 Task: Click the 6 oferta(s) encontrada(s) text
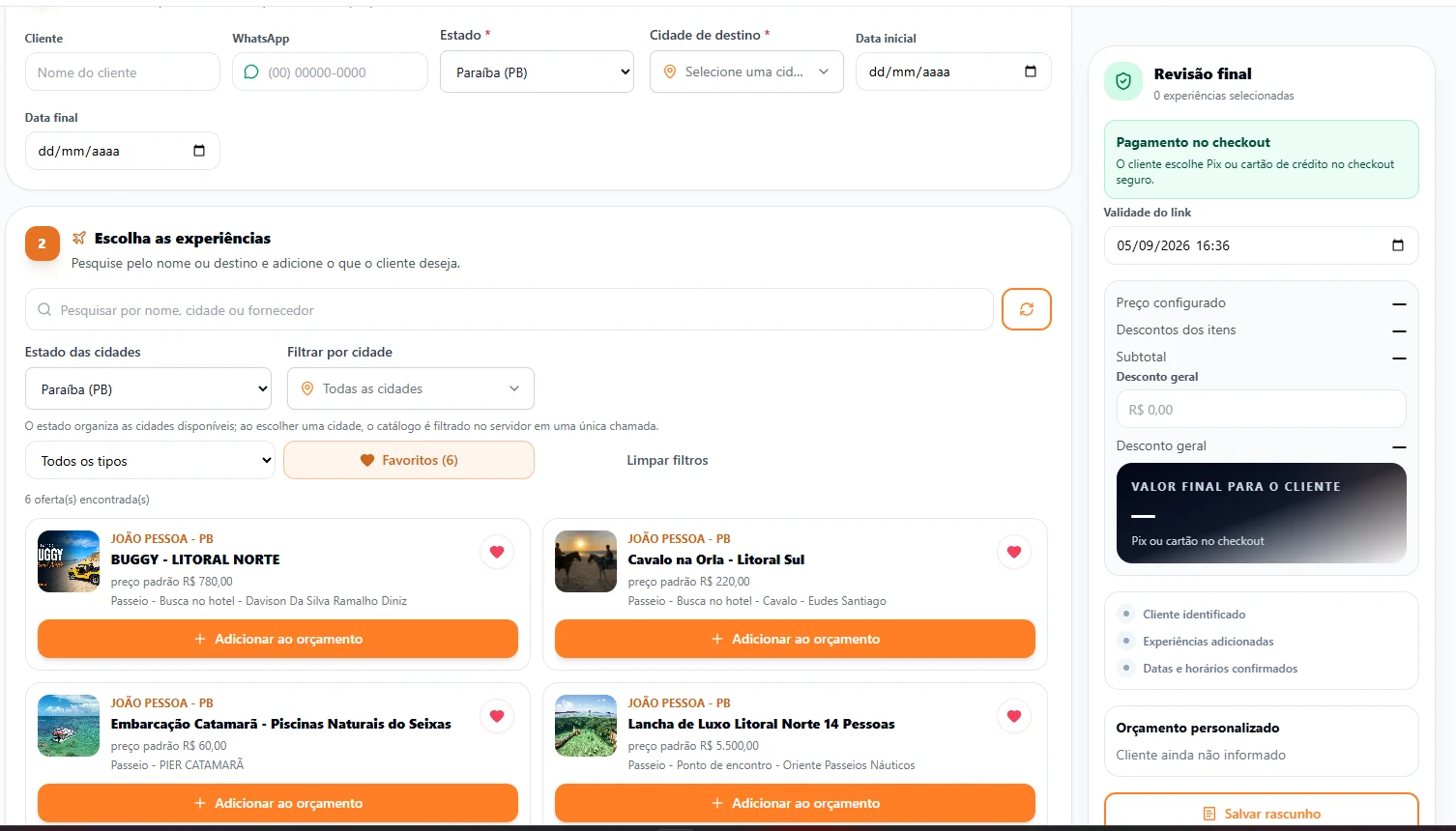87,500
